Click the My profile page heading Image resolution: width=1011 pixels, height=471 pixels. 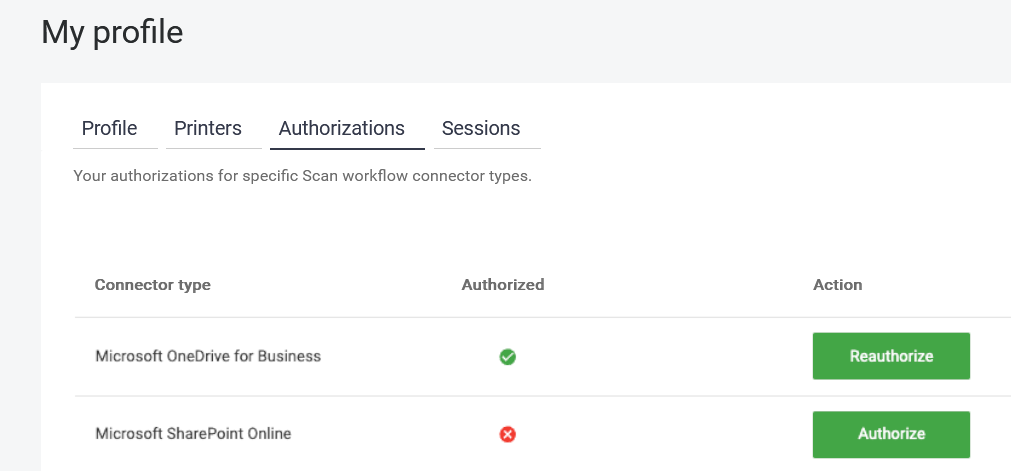[x=112, y=32]
